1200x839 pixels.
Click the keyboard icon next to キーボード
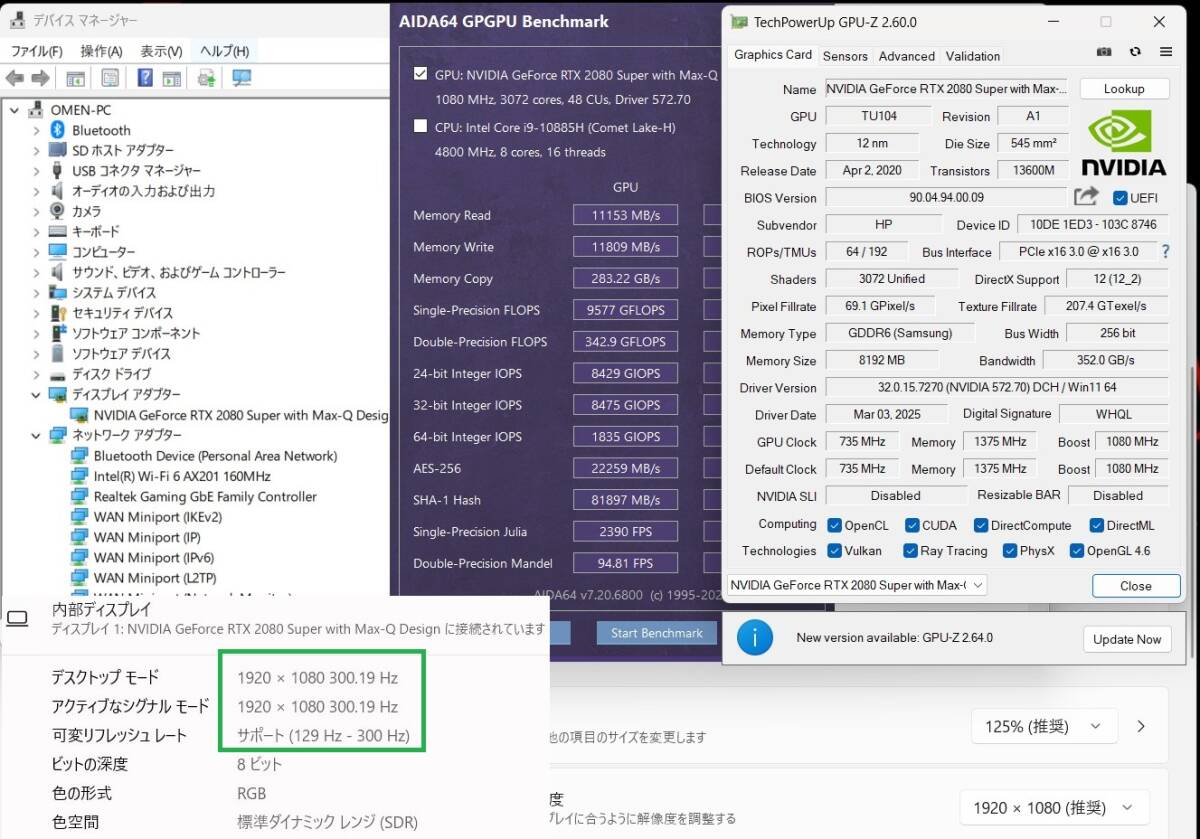[58, 231]
